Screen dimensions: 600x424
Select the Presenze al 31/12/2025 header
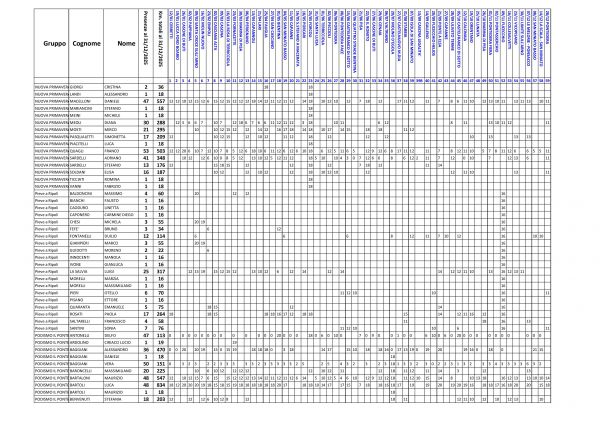(x=146, y=40)
